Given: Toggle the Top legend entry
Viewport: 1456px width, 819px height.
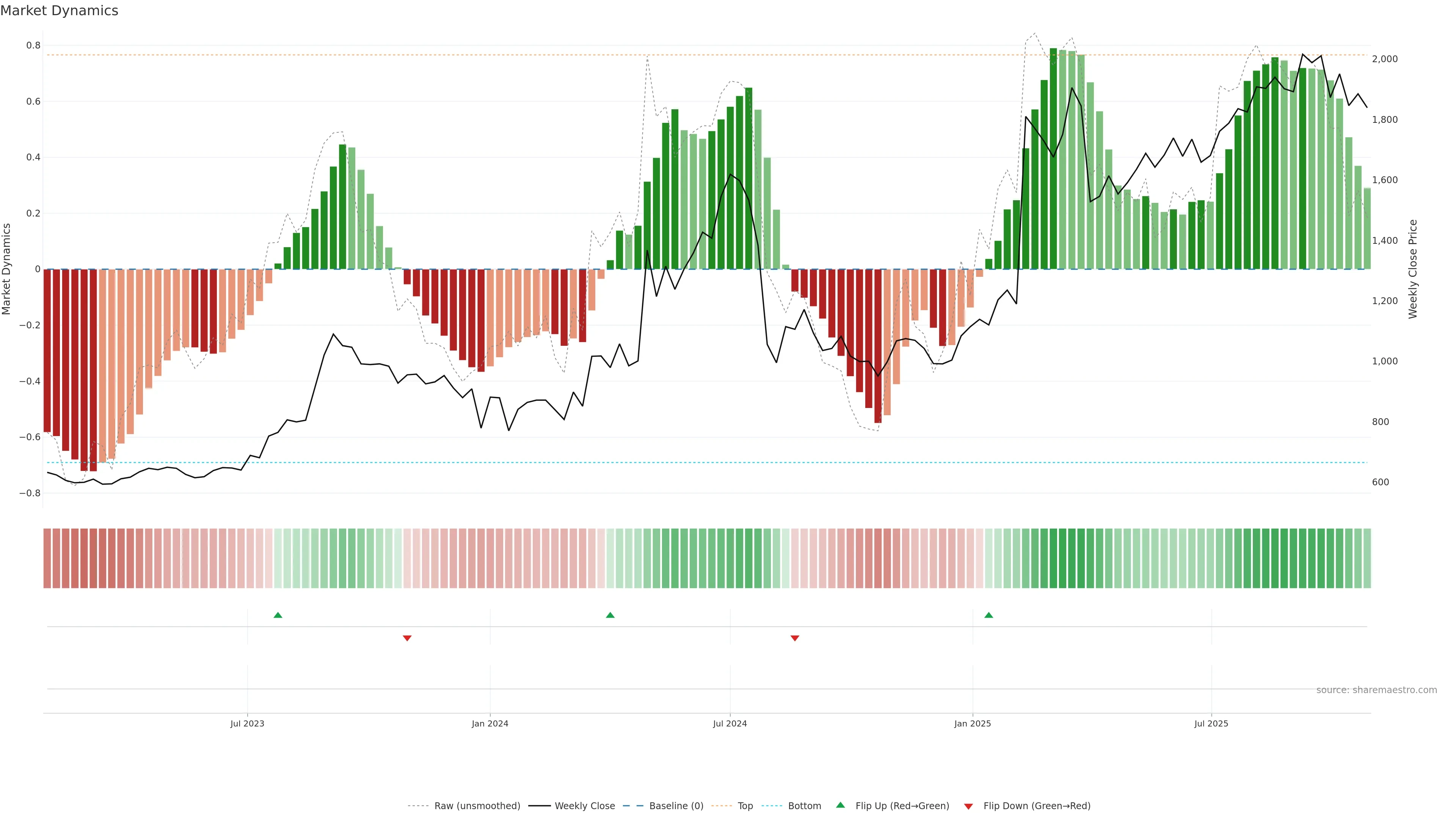Looking at the screenshot, I should [745, 806].
